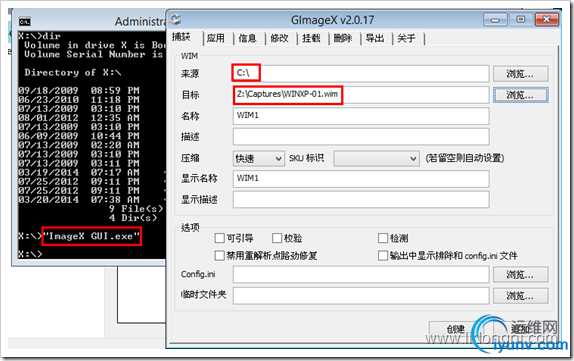Select the 导出 tab
The width and height of the screenshot is (574, 361).
click(375, 38)
